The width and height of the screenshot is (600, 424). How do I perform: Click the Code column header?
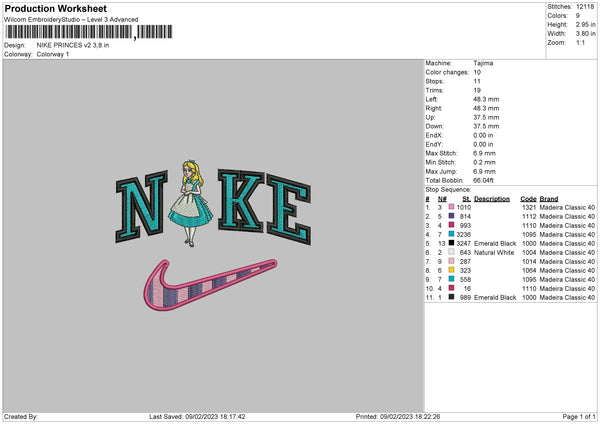click(x=528, y=199)
